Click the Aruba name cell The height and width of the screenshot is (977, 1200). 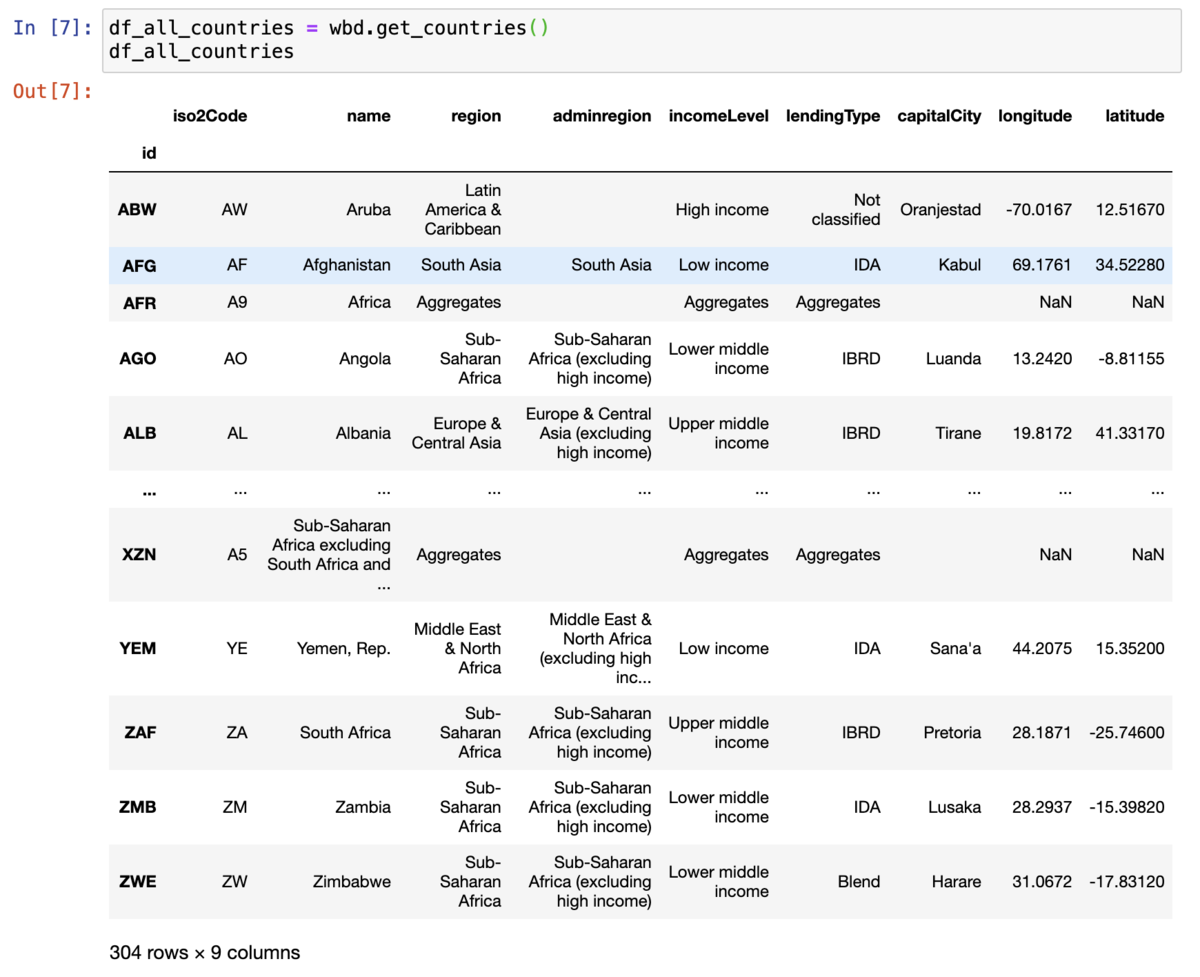369,210
